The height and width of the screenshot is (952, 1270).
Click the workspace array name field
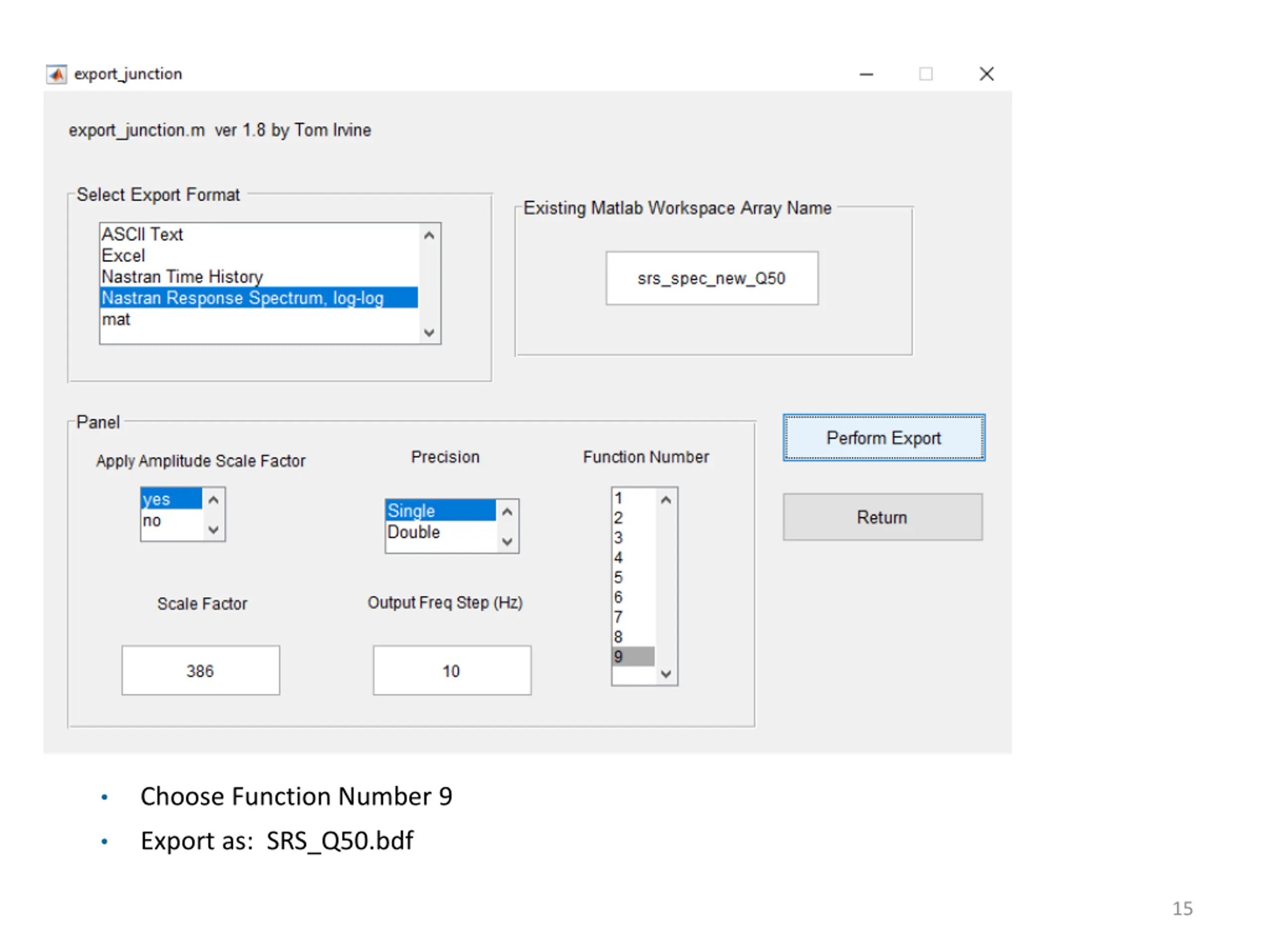tap(712, 278)
